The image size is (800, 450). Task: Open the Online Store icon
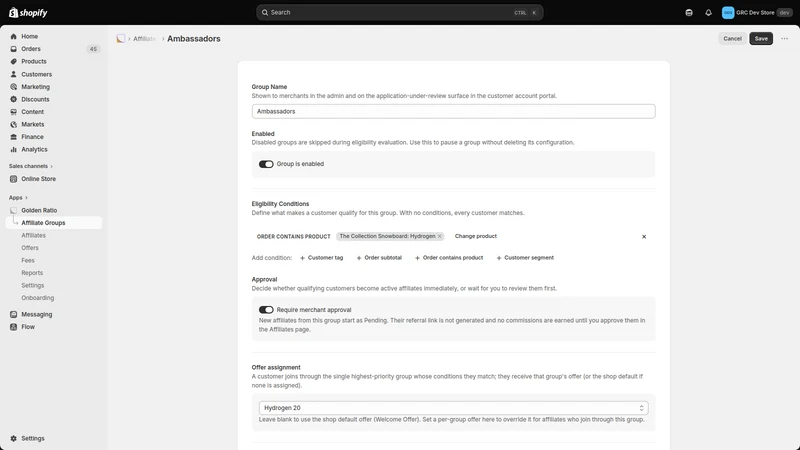coord(13,179)
